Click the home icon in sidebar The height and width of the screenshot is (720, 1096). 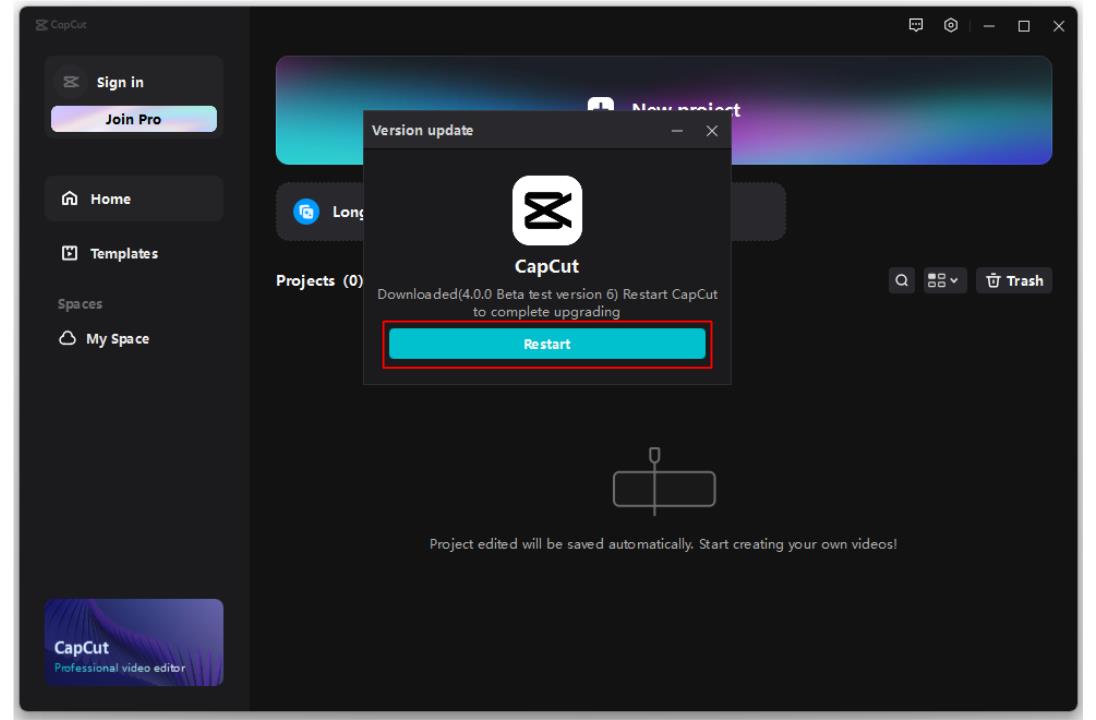click(x=69, y=199)
